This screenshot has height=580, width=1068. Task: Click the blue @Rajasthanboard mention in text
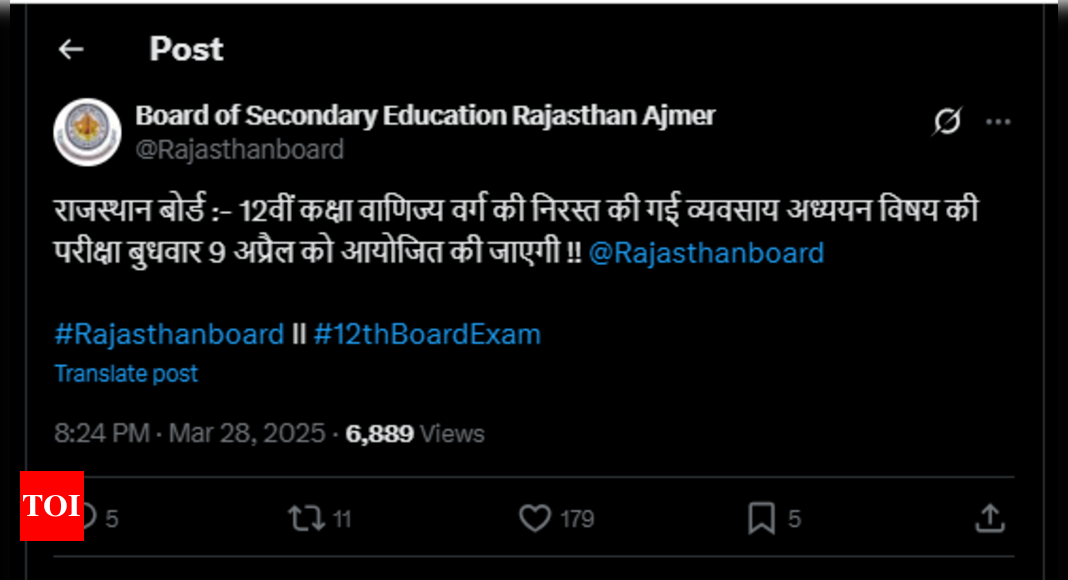(706, 252)
